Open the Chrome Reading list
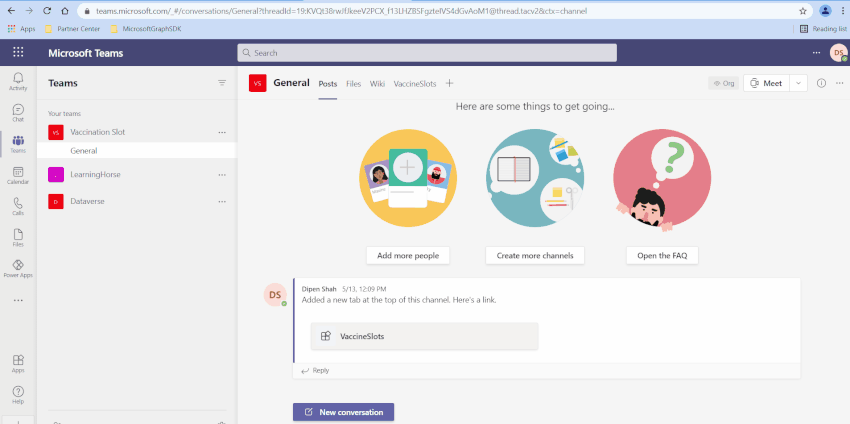Image resolution: width=850 pixels, height=424 pixels. [x=823, y=29]
